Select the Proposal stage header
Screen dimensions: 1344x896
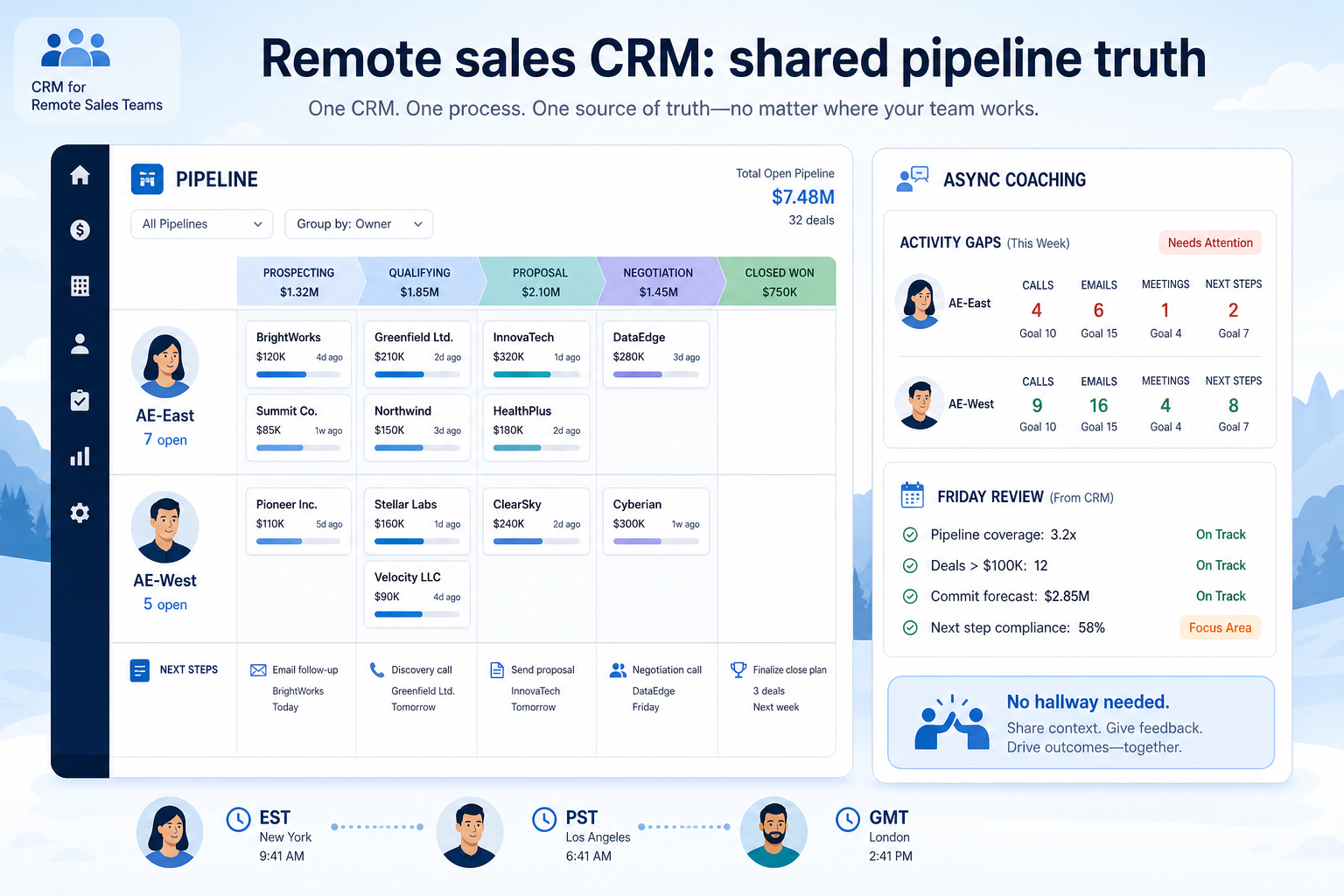[x=540, y=282]
